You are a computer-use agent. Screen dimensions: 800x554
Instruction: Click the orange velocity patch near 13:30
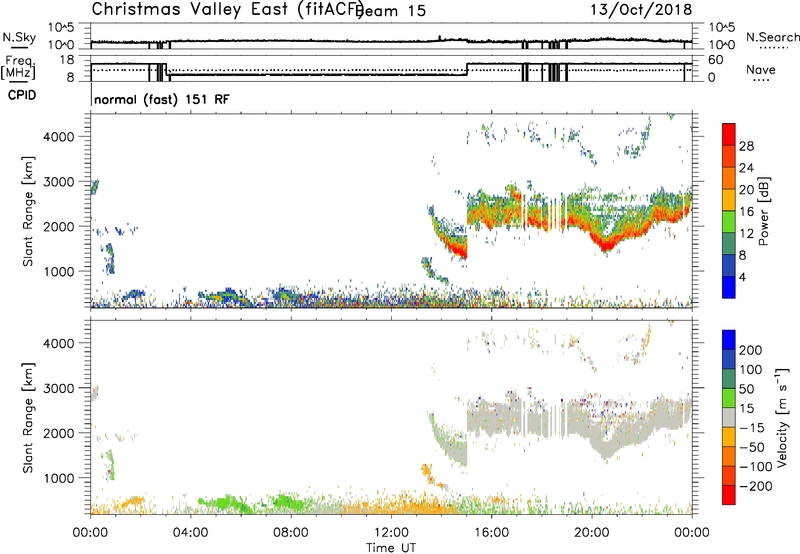tap(427, 471)
